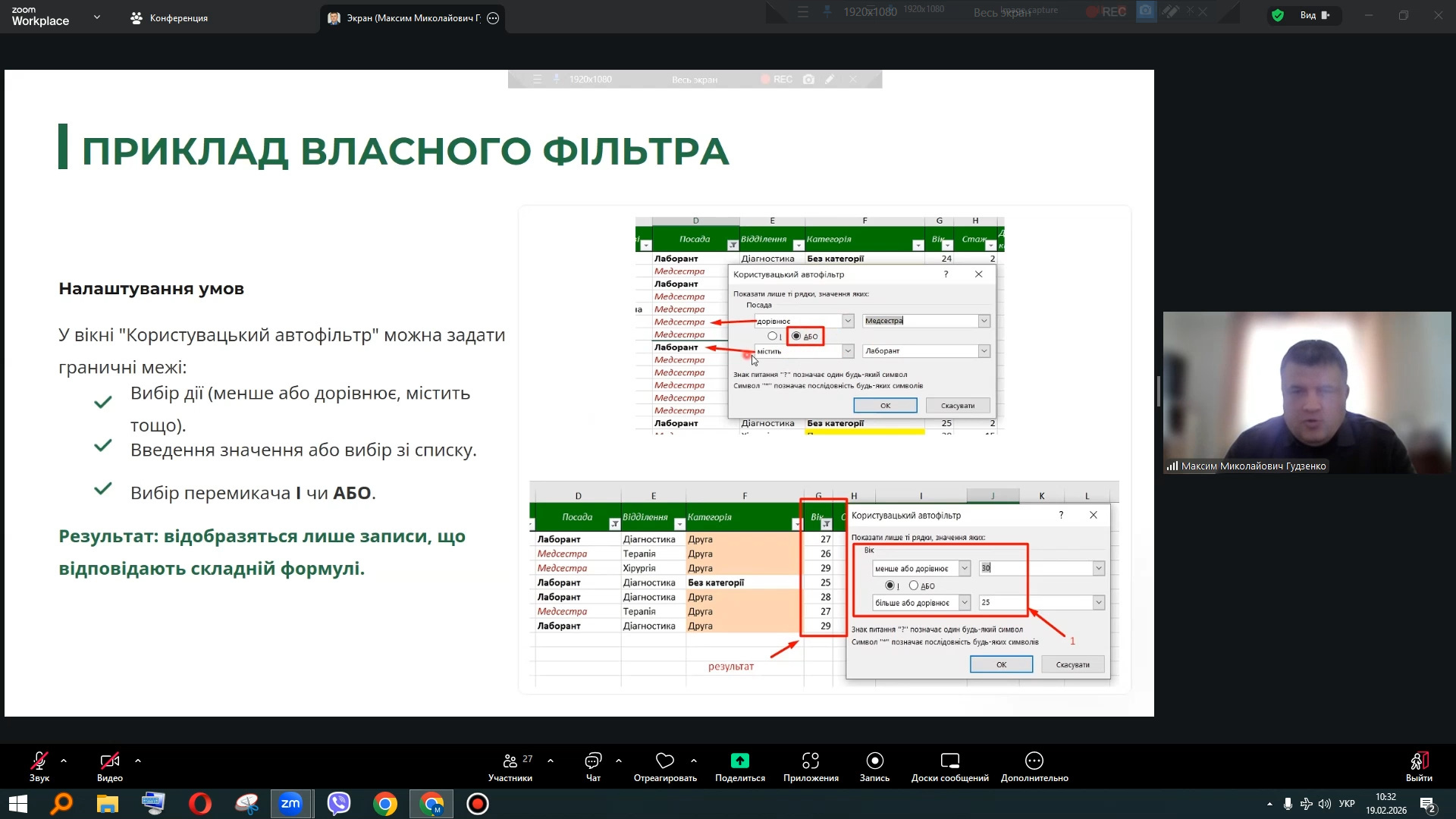Expand the participants options arrow
1456x819 pixels.
coord(551,761)
